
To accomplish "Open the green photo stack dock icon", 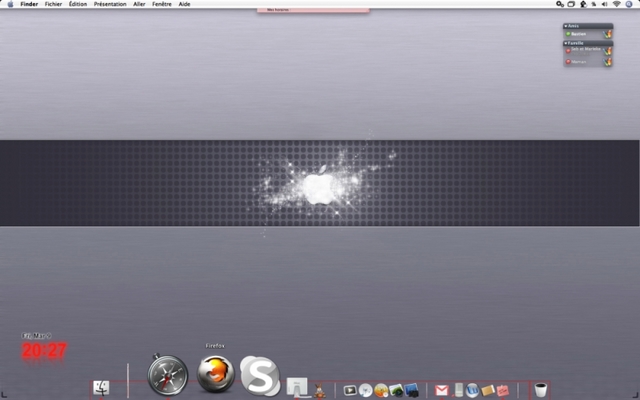I will tap(396, 390).
